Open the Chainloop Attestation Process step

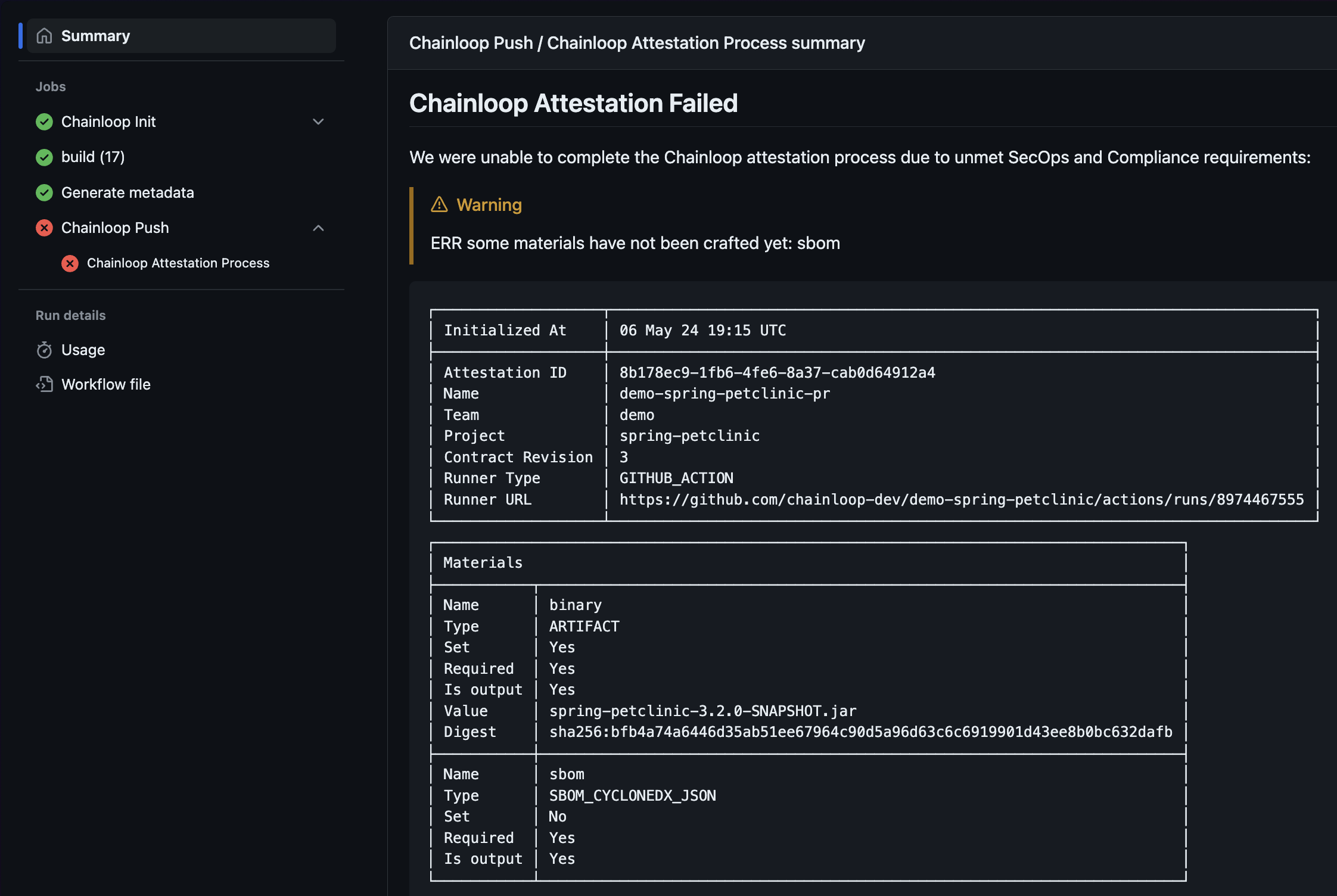[178, 263]
